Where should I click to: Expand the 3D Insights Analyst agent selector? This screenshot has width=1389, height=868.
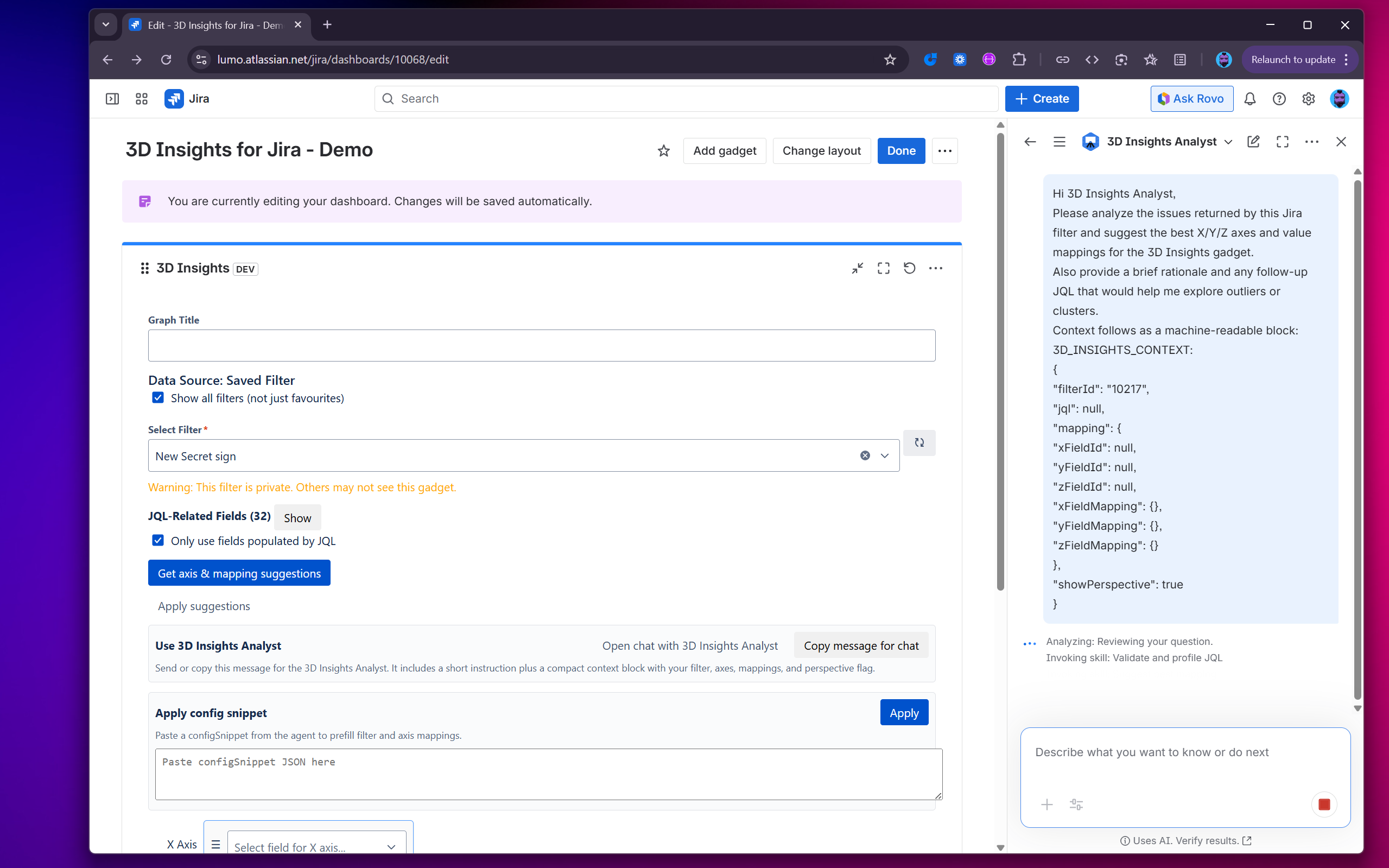[x=1228, y=142]
